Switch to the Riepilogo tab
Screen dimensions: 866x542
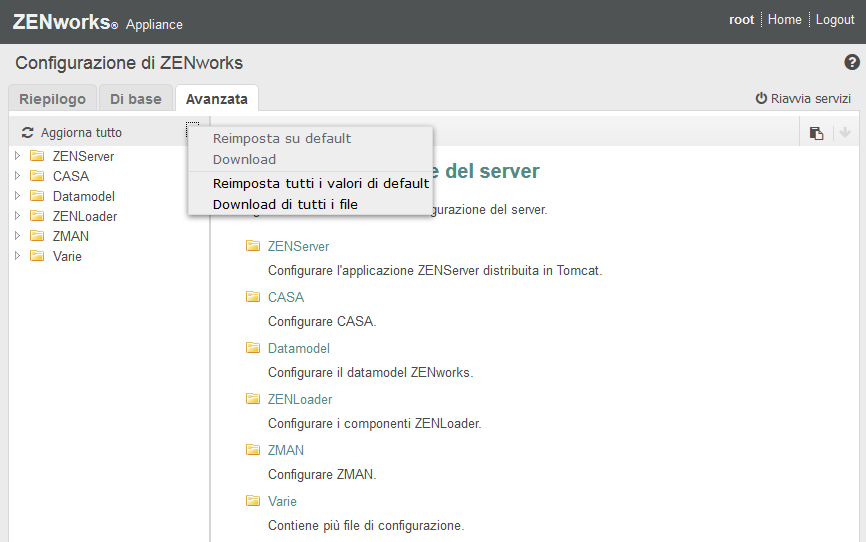[52, 99]
